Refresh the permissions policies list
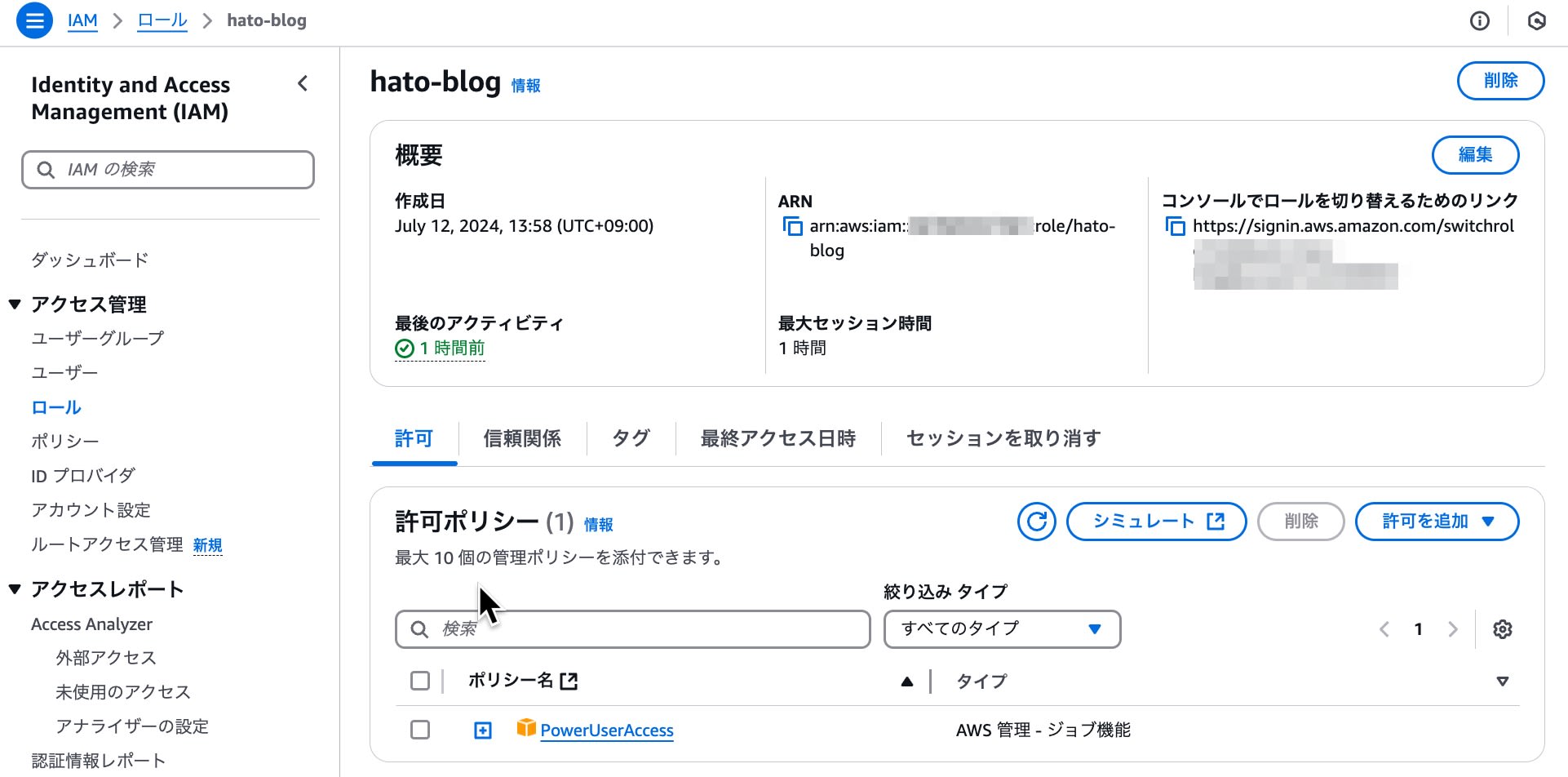The height and width of the screenshot is (777, 1568). [x=1036, y=522]
